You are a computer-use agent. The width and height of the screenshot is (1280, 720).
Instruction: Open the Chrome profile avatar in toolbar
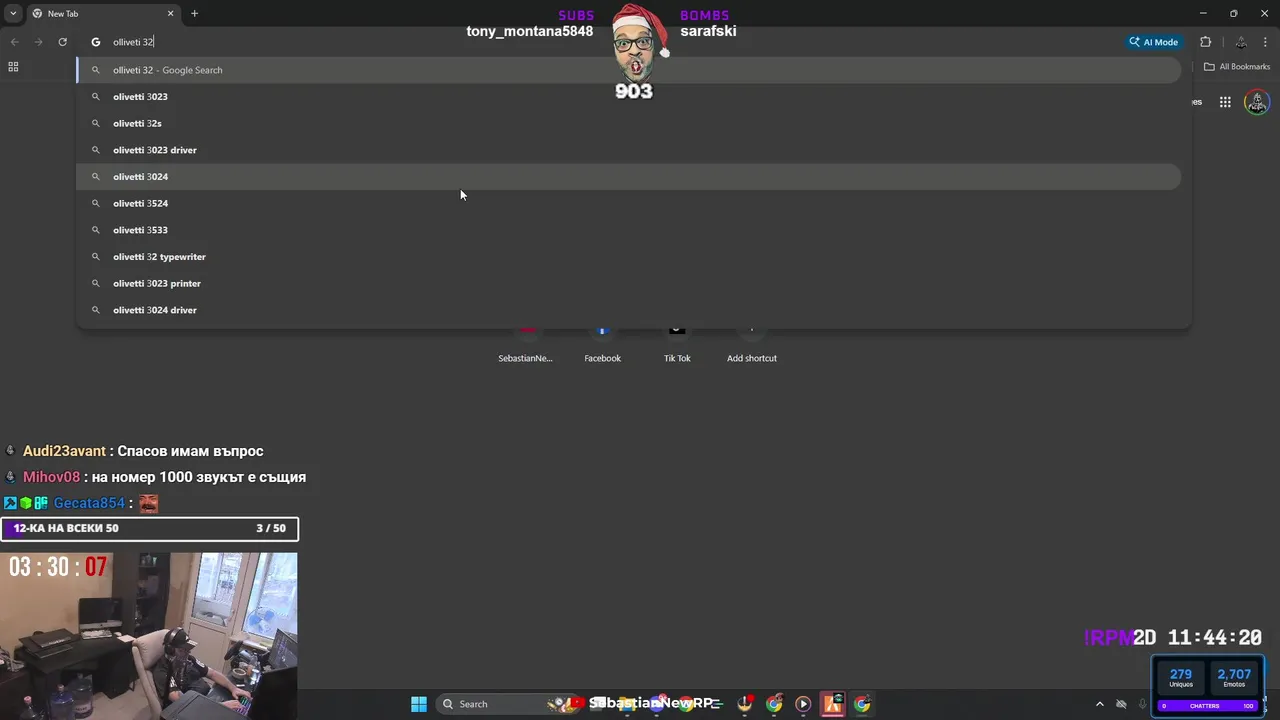tap(1241, 42)
